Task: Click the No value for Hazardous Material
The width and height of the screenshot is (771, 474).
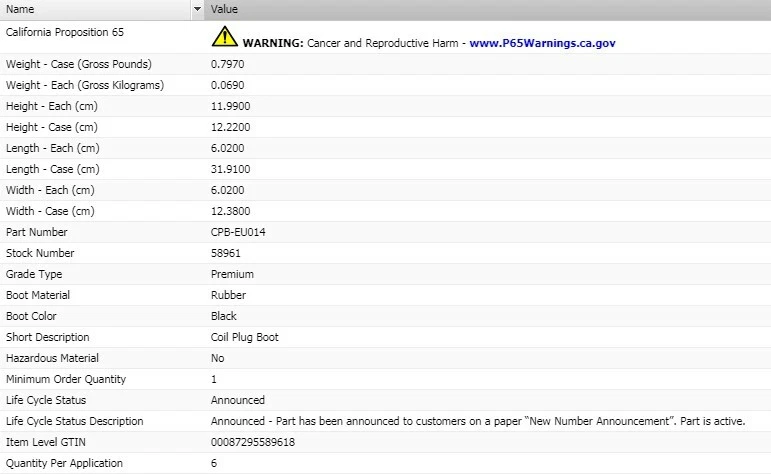Action: (217, 358)
